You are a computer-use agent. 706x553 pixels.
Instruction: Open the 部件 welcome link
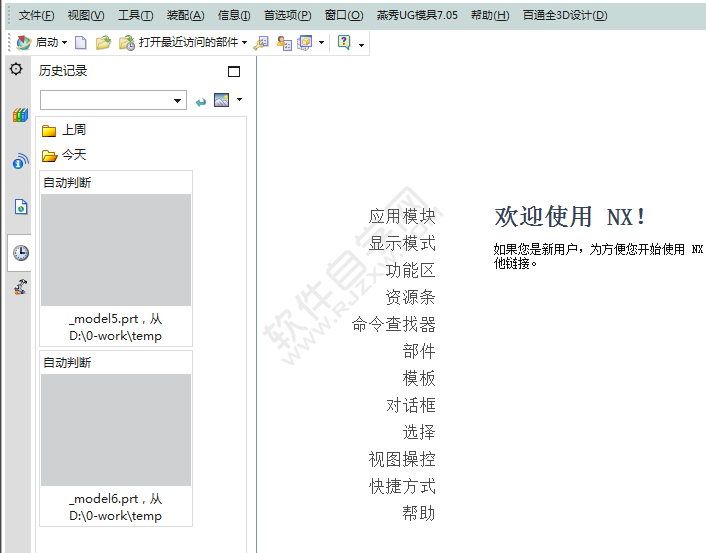click(419, 352)
